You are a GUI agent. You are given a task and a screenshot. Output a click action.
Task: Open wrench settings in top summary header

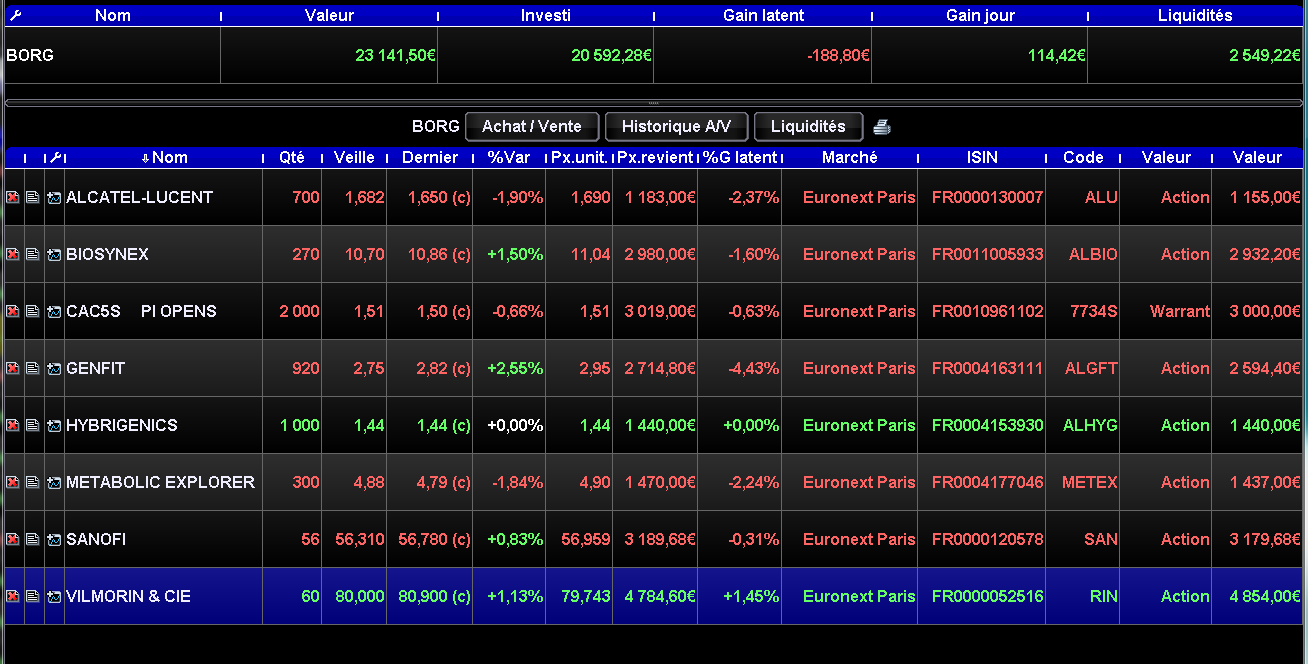click(x=15, y=16)
